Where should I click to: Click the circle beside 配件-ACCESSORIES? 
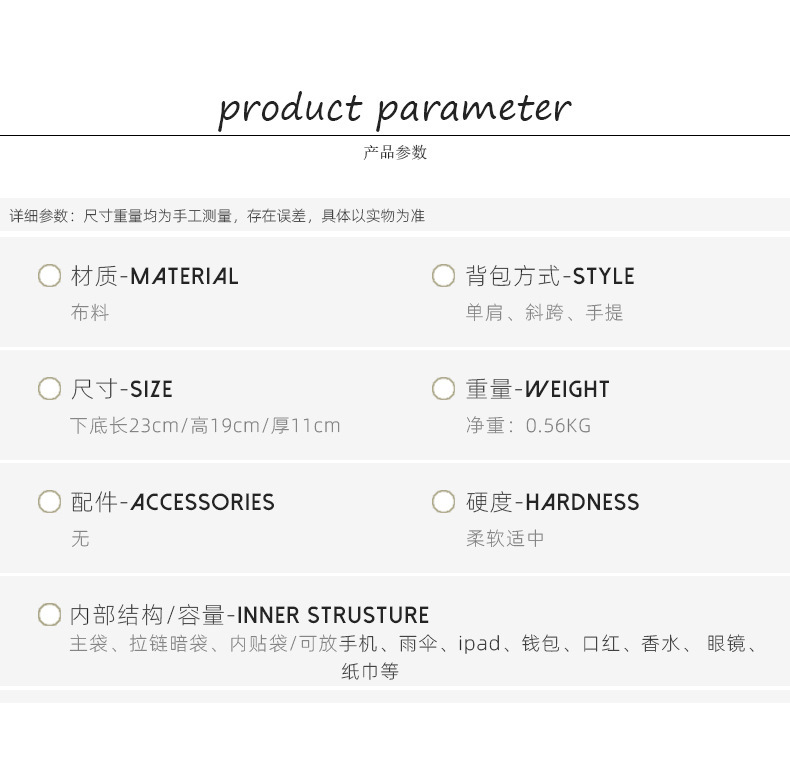[49, 501]
